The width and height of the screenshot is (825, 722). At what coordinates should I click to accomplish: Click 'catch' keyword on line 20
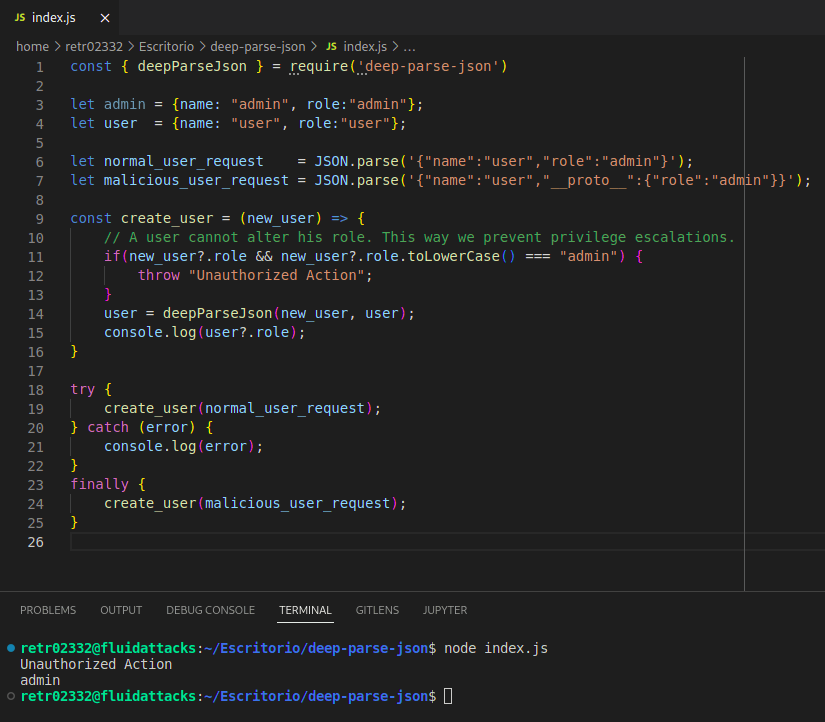108,427
